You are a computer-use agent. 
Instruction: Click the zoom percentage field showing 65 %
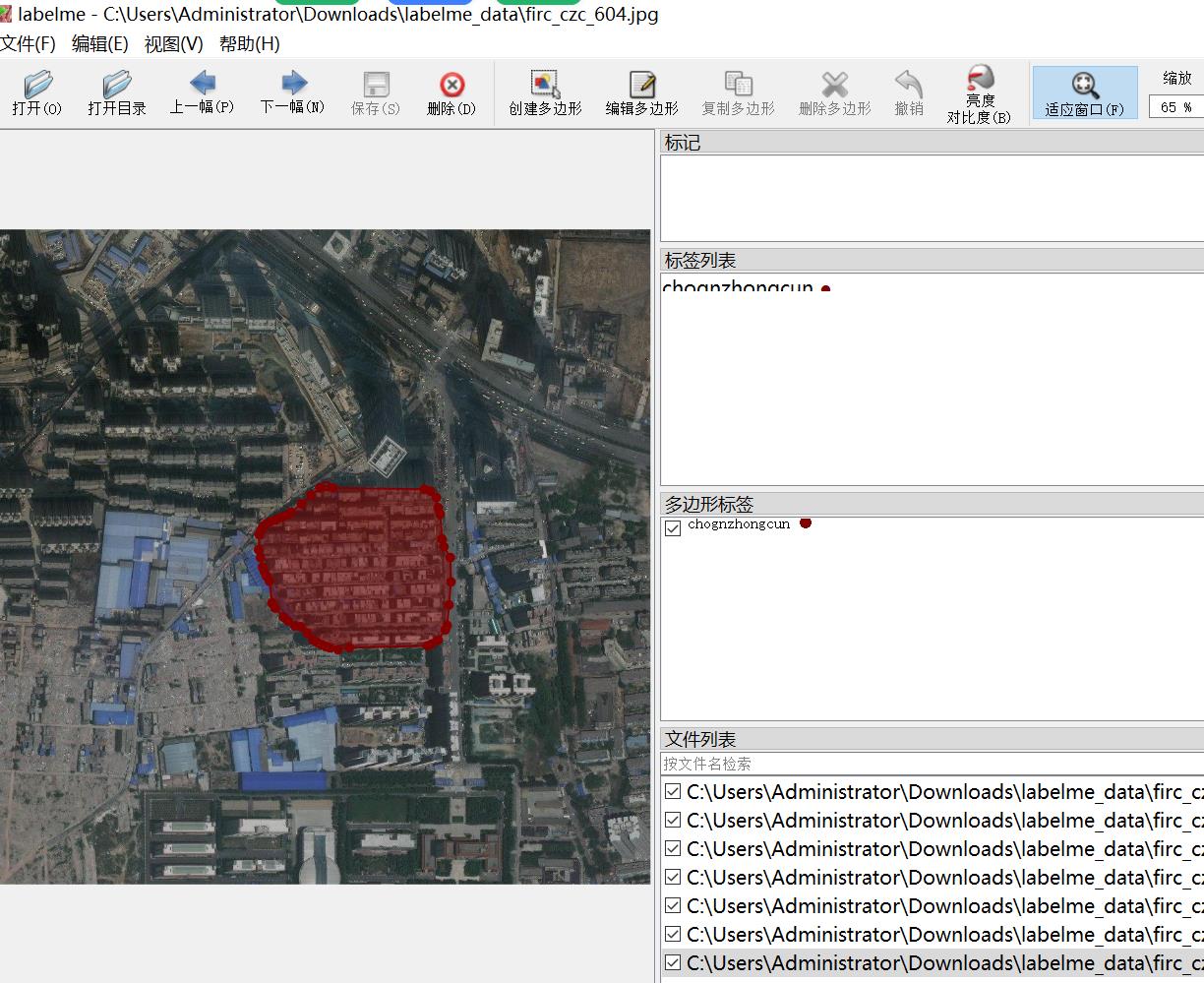click(1175, 107)
